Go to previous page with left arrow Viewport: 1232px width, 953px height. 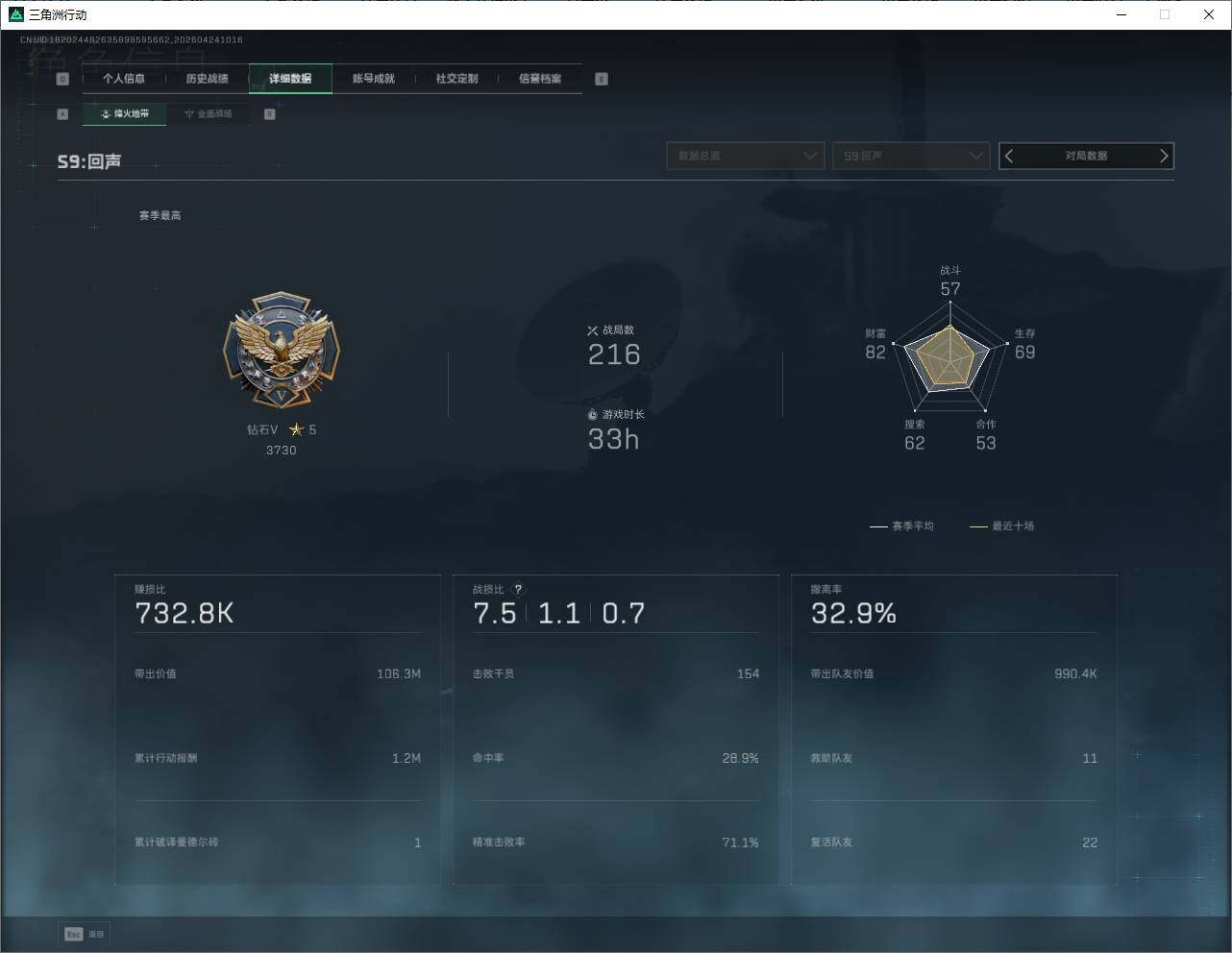[1009, 156]
